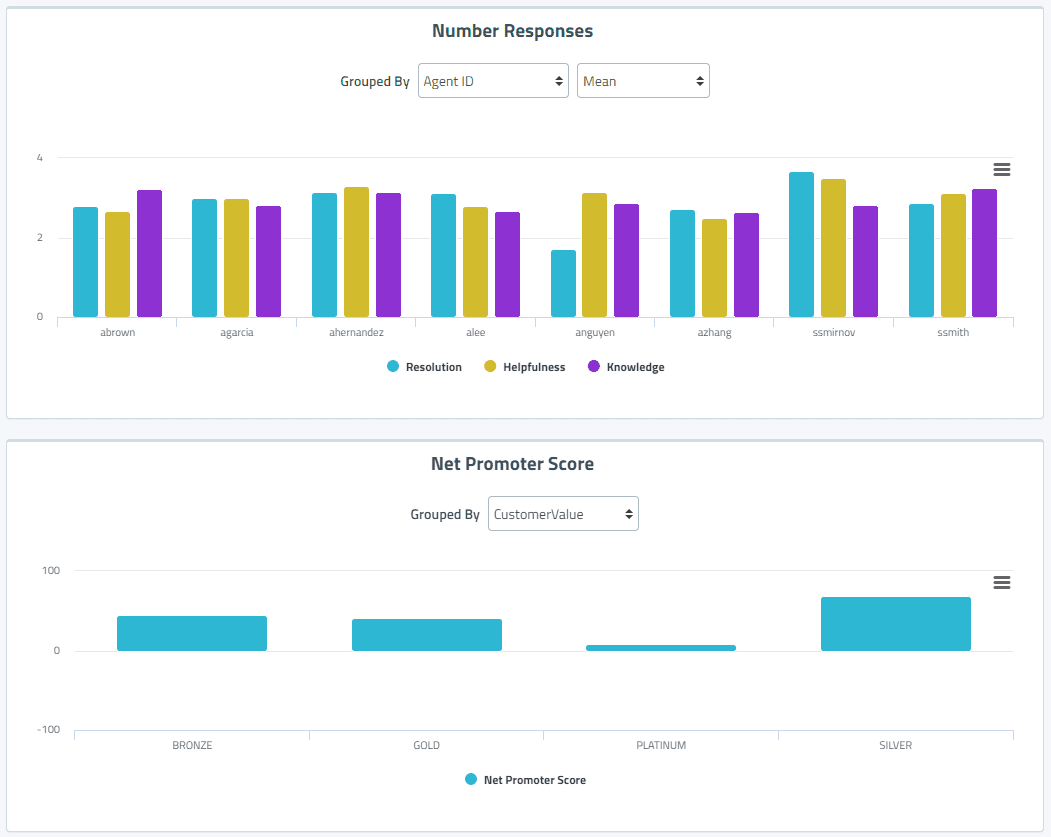Click the Number Responses chart title

click(x=511, y=31)
